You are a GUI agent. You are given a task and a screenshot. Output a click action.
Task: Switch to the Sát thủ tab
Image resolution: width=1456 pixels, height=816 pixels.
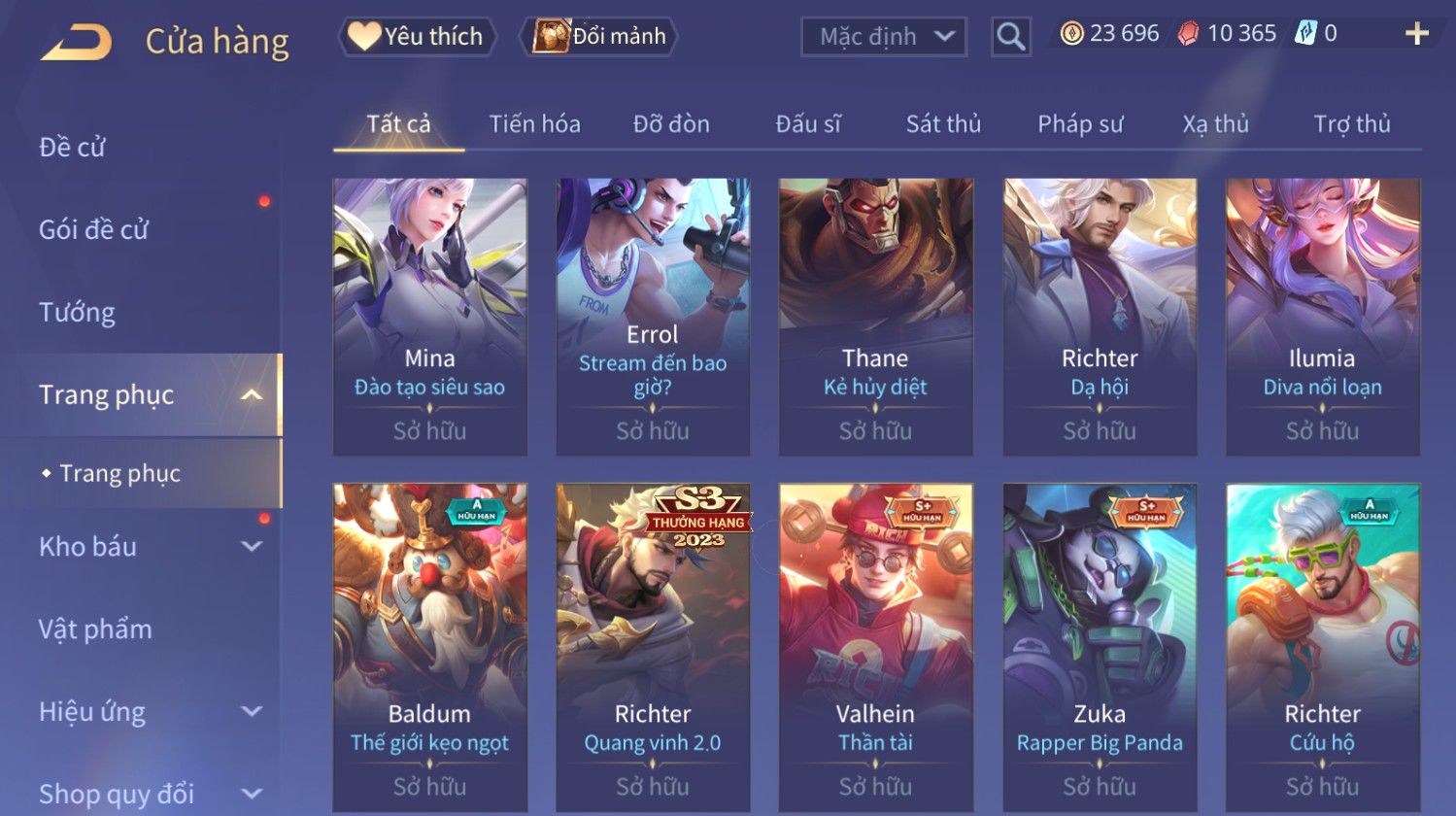(x=943, y=124)
